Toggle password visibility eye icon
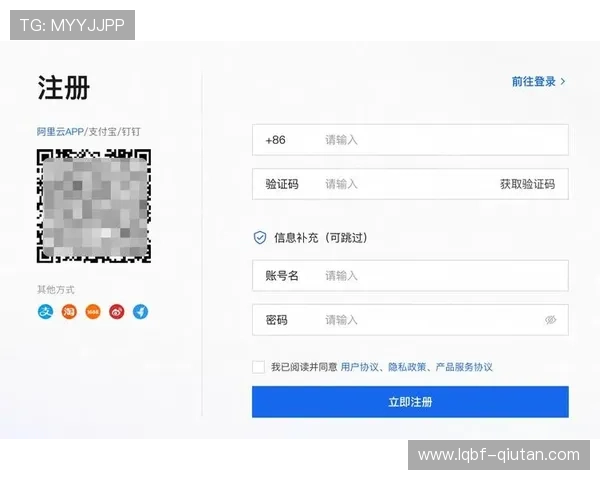 point(550,320)
